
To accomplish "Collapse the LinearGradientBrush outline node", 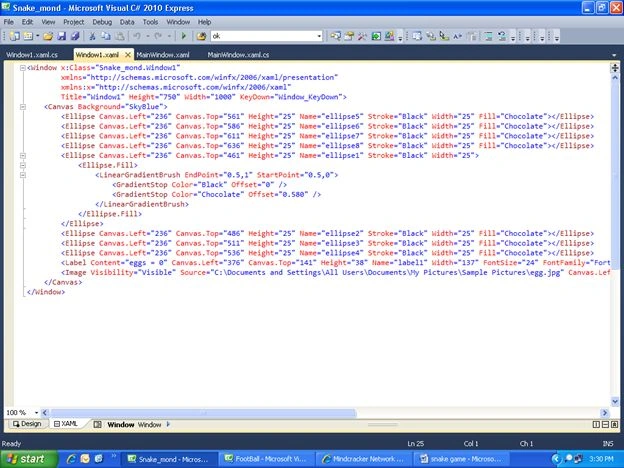I will 23,175.
